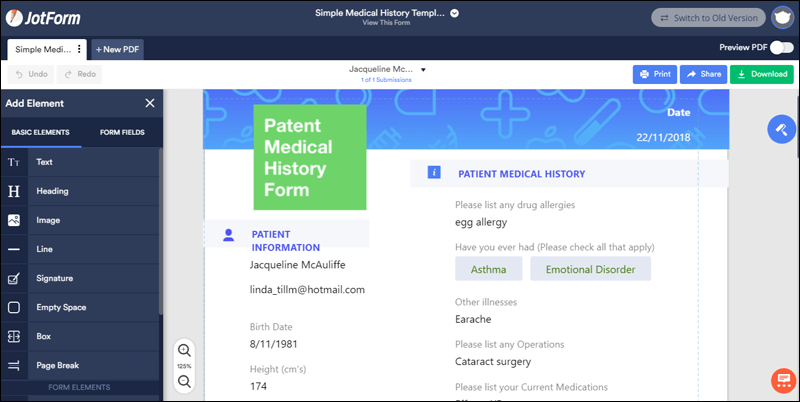Viewport: 800px width, 402px height.
Task: Open the Simple Medi... tab options menu
Action: pyautogui.click(x=79, y=48)
